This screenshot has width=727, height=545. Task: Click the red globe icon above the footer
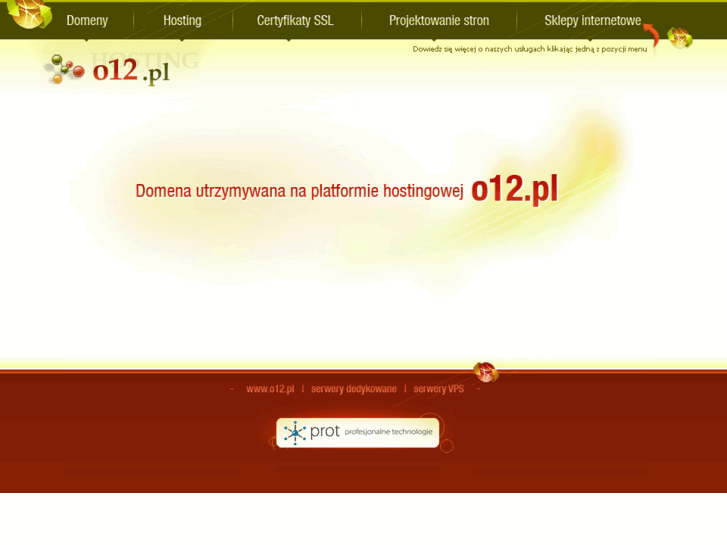click(x=485, y=372)
